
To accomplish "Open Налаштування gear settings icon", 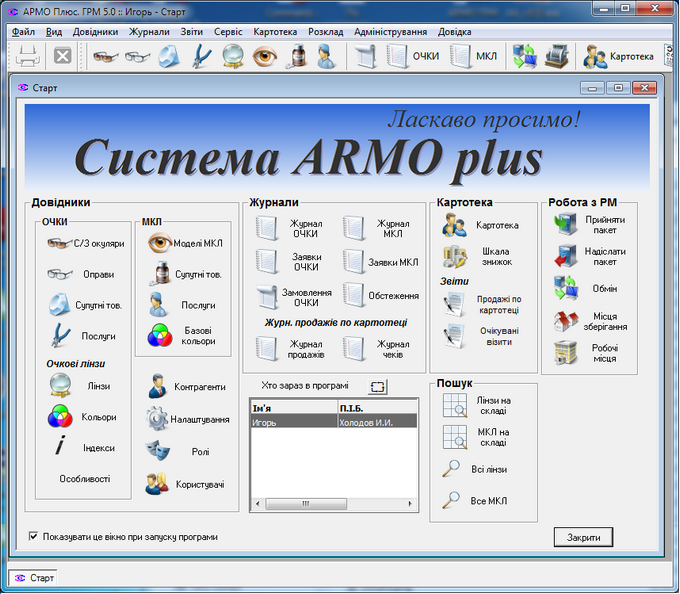I will tap(158, 419).
